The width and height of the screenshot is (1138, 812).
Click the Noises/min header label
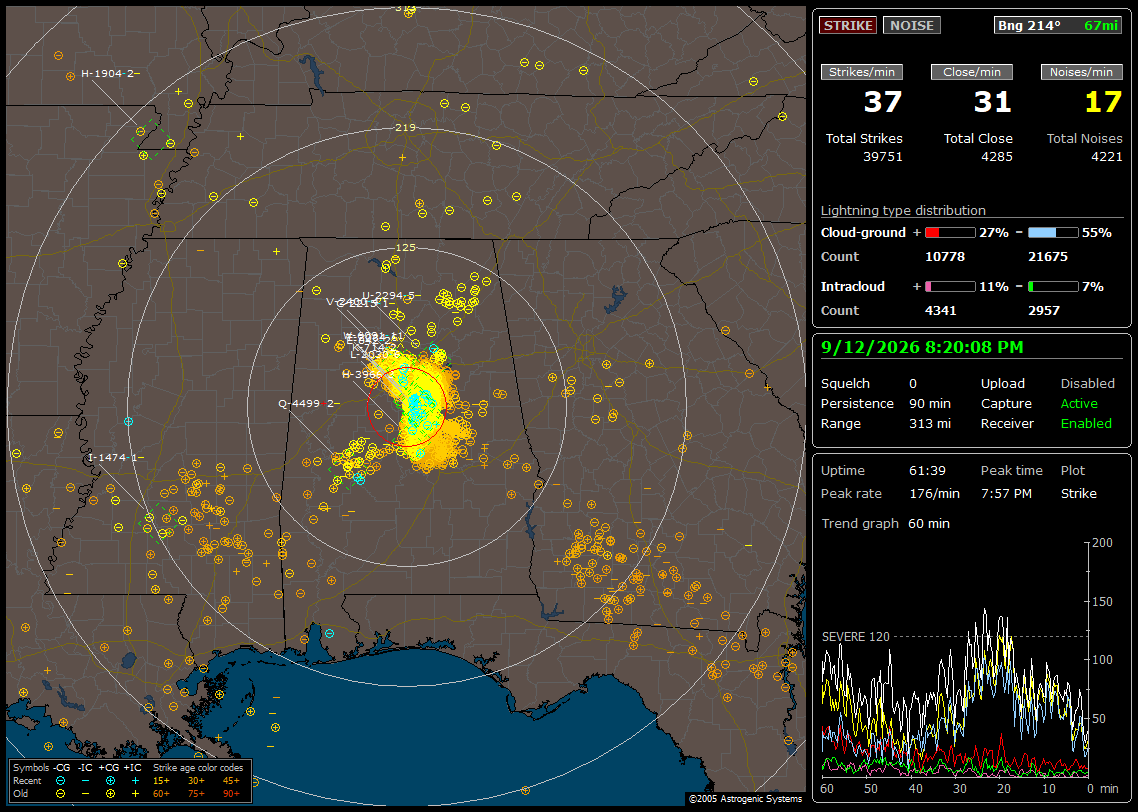1081,72
